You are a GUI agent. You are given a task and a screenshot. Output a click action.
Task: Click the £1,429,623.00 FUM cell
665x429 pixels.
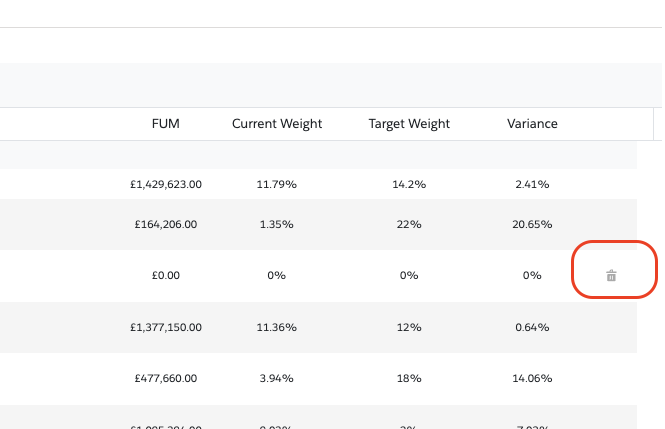(x=166, y=184)
